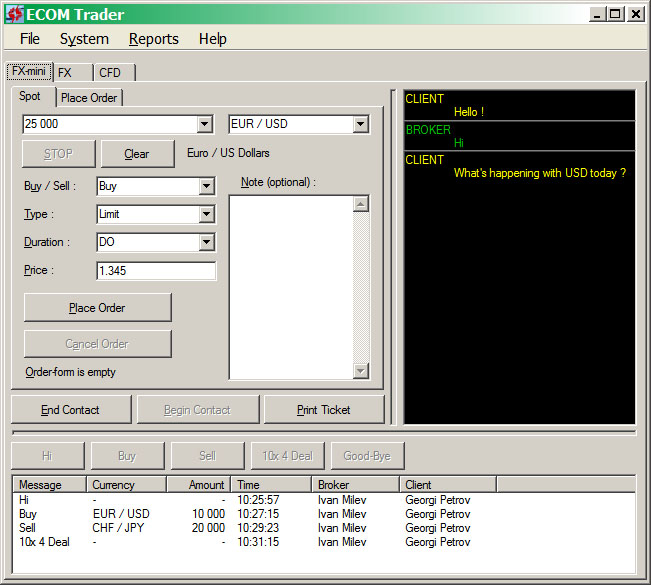Viewport: 651px width, 585px height.
Task: Open the Buy / Sell dropdown
Action: pyautogui.click(x=206, y=186)
